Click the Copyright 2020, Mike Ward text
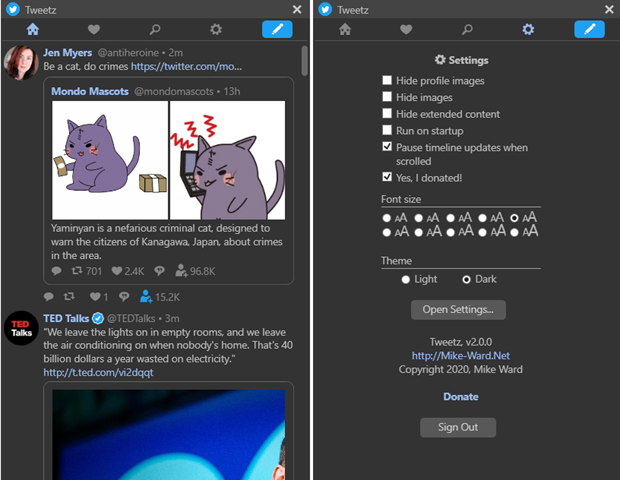The height and width of the screenshot is (480, 620). (x=461, y=369)
